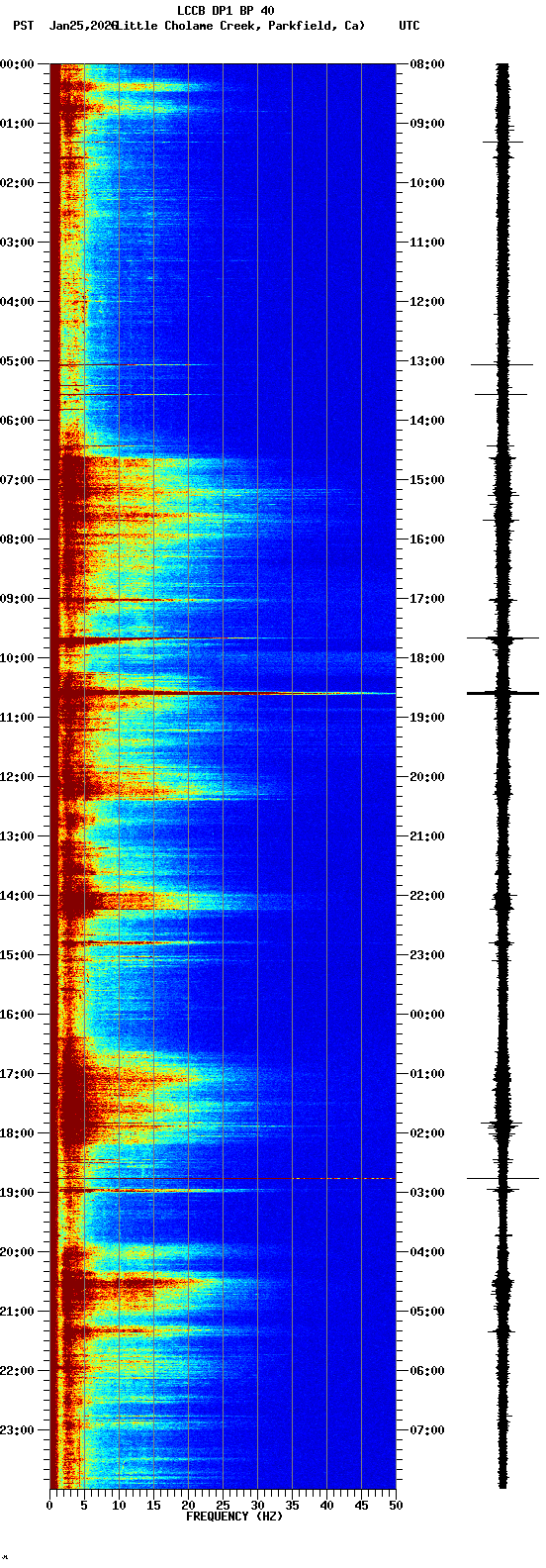546x1568 pixels.
Task: Click the "13:00" UTC time label
Action: pos(427,361)
